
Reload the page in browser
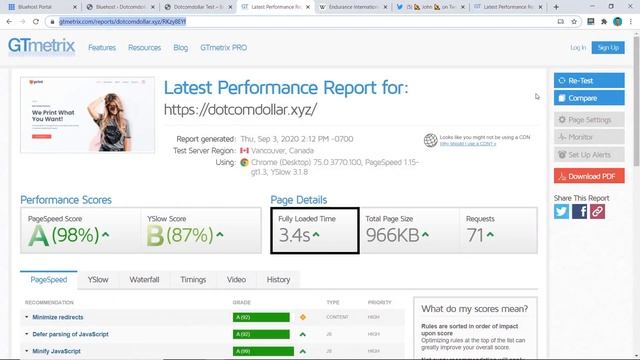click(36, 22)
